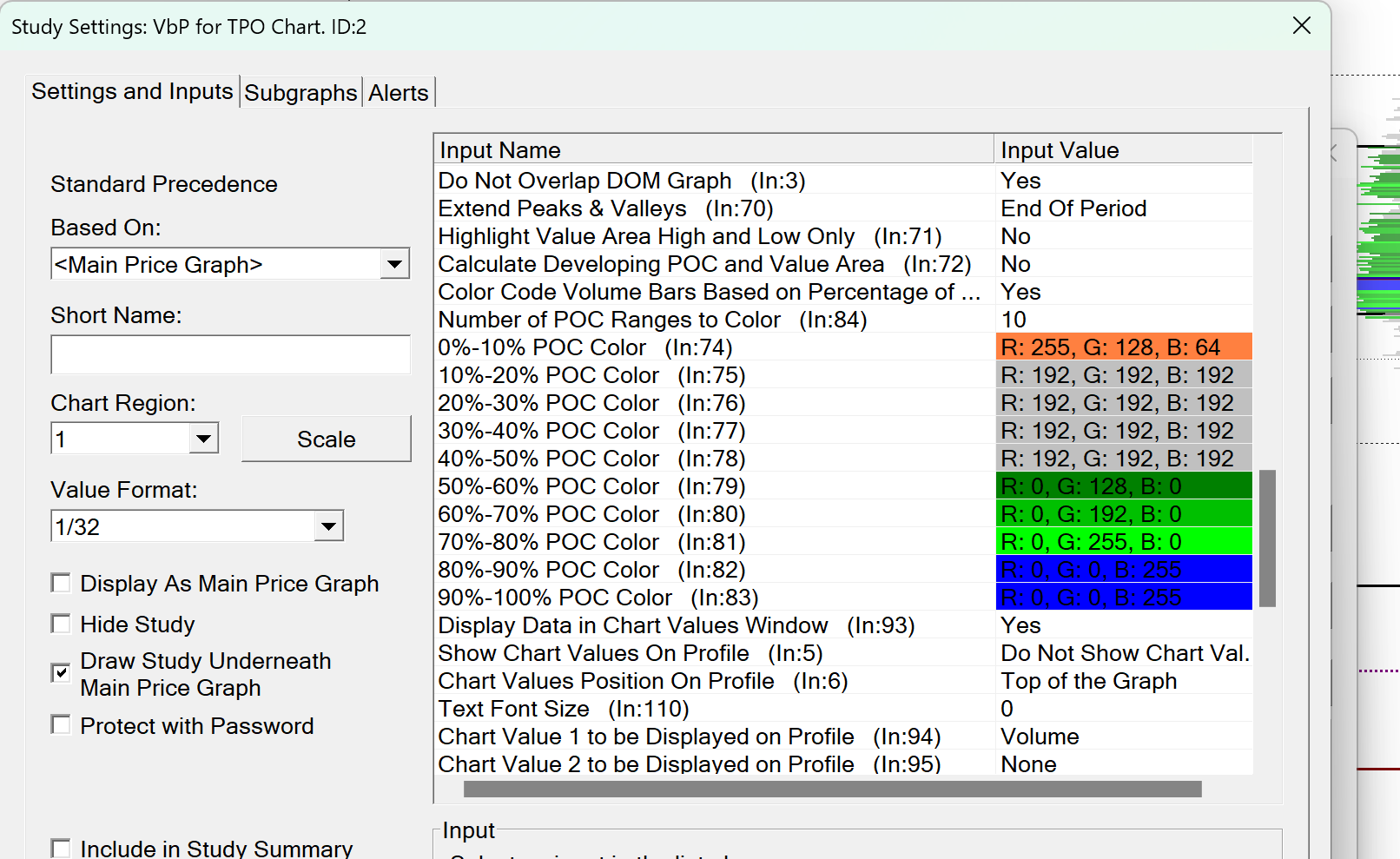Open the Chart Region dropdown
The height and width of the screenshot is (859, 1400).
click(203, 439)
